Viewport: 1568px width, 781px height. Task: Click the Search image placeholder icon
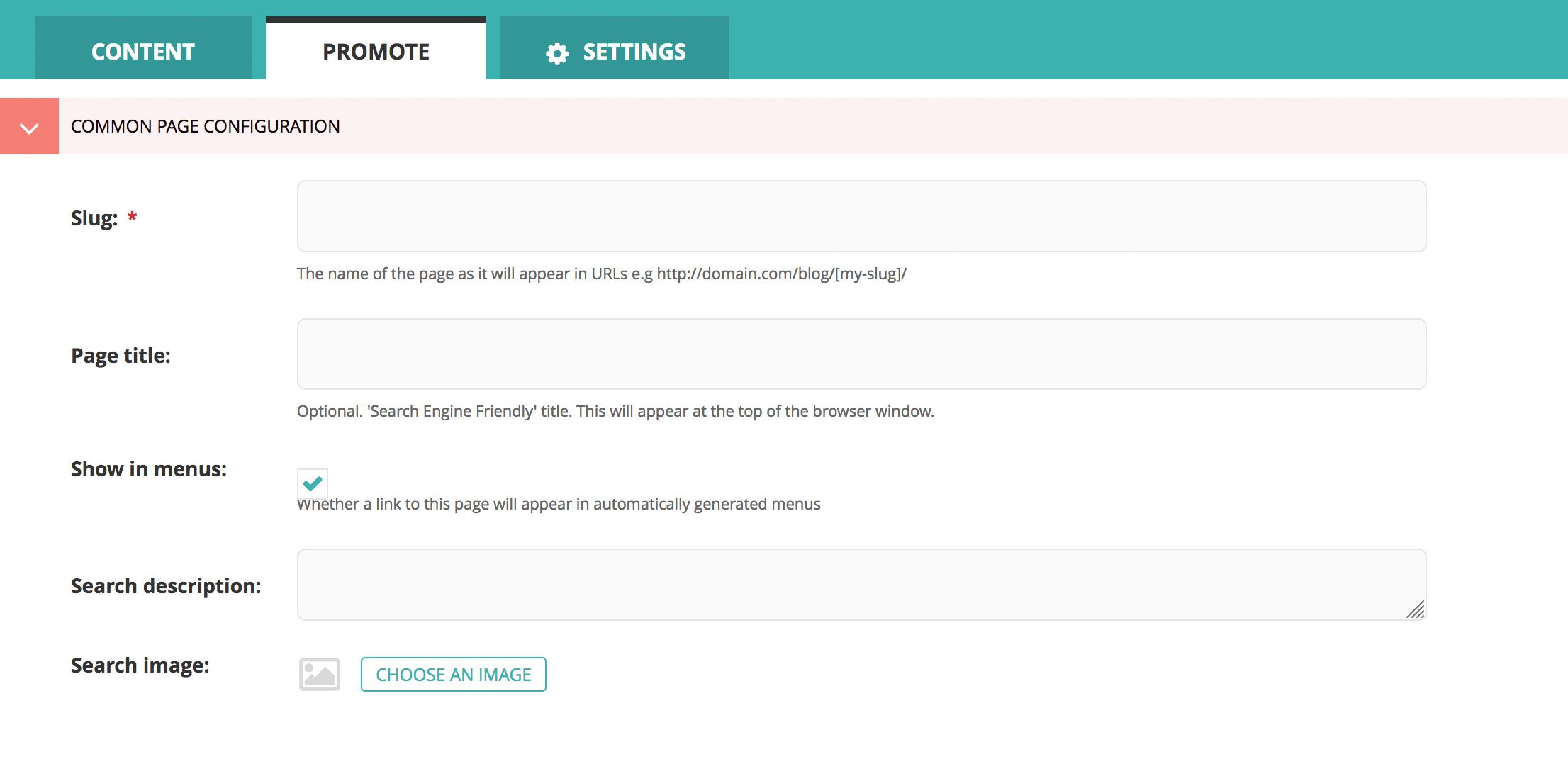tap(319, 674)
